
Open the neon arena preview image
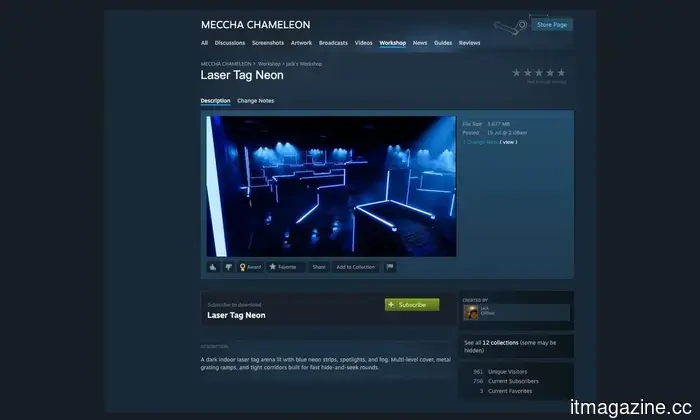331,186
